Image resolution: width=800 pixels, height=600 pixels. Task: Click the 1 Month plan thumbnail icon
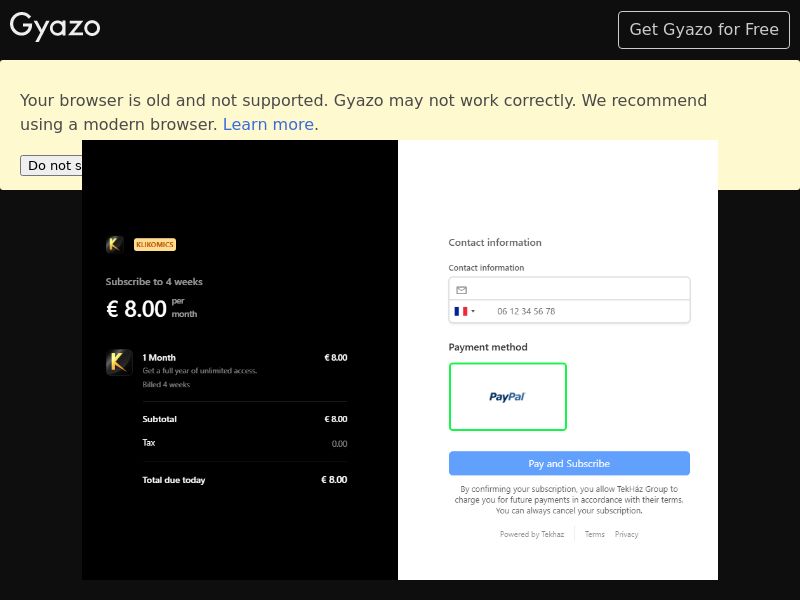(x=118, y=362)
